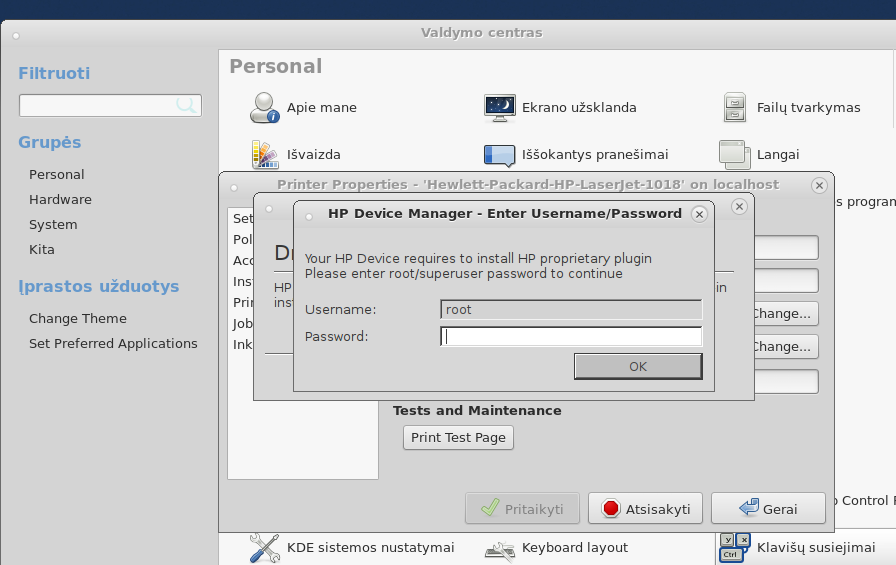Select Pol row in Printer Properties list
The image size is (896, 565).
tap(242, 239)
